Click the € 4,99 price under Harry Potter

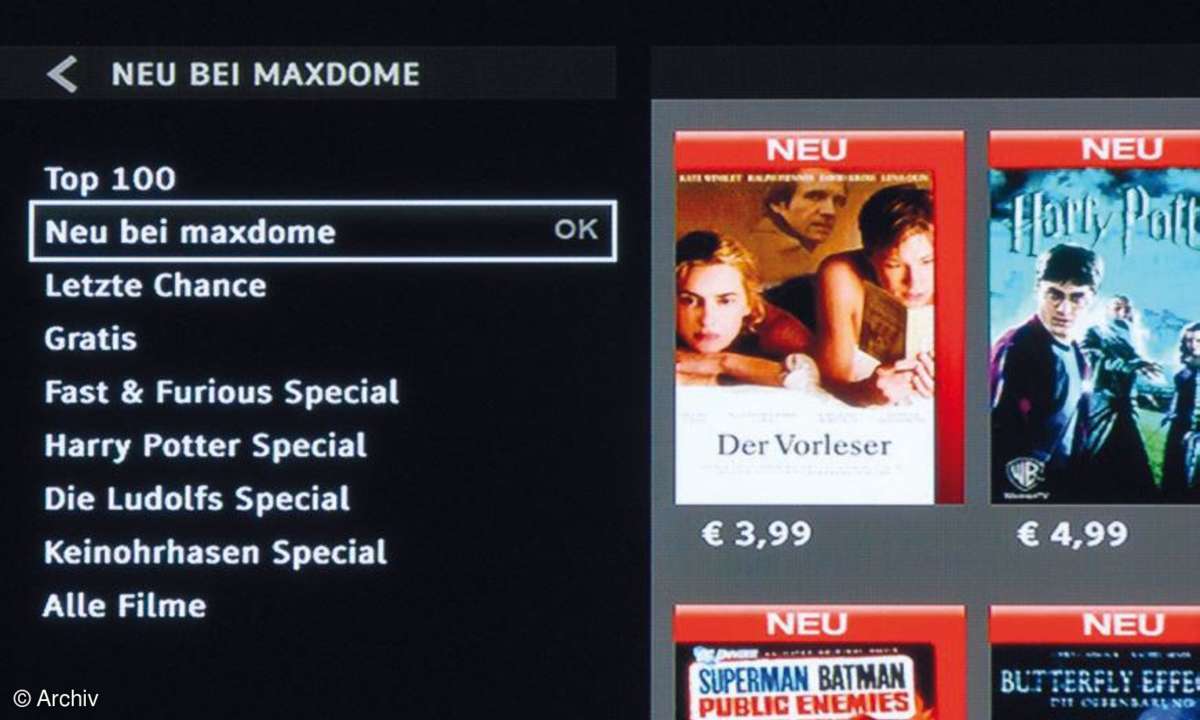(x=1072, y=534)
